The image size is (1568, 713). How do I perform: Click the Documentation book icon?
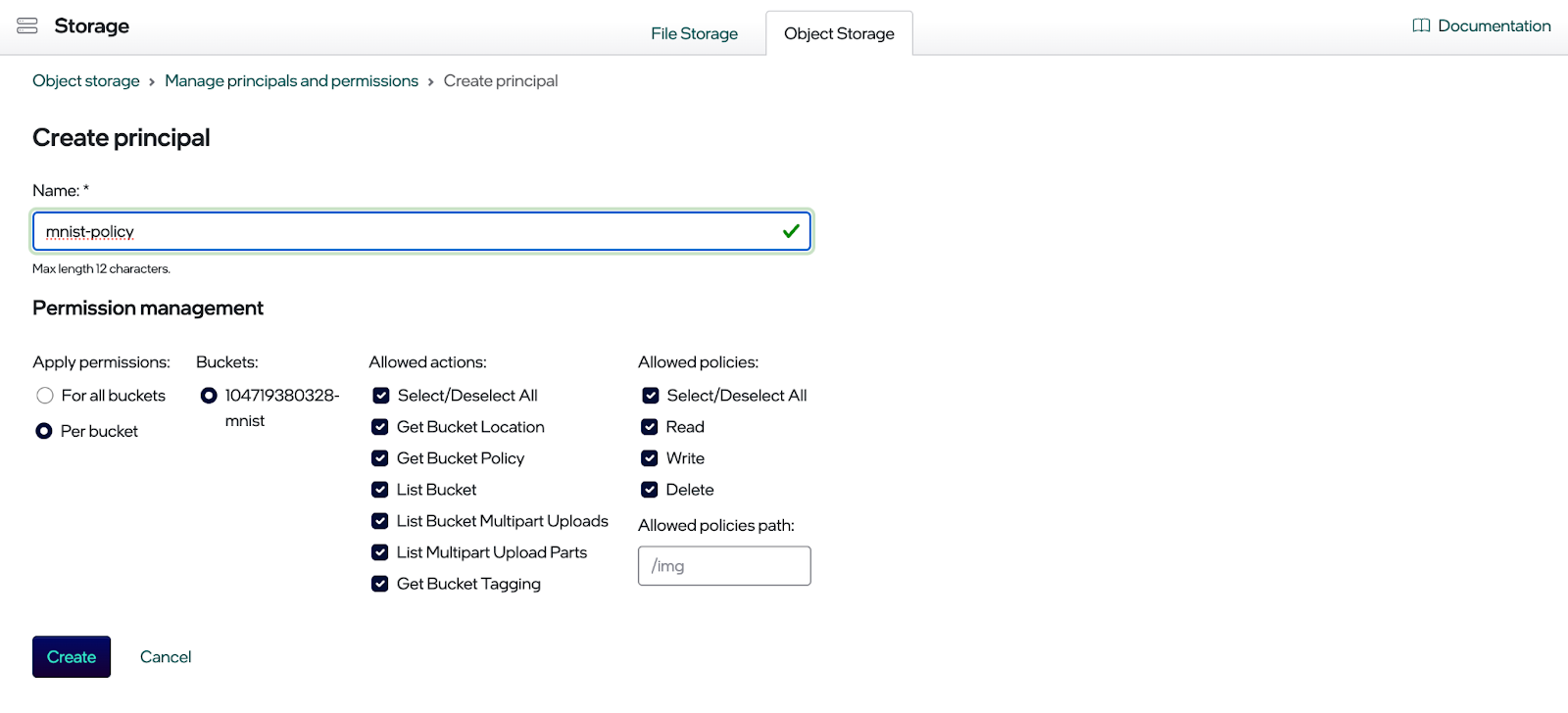pyautogui.click(x=1421, y=26)
